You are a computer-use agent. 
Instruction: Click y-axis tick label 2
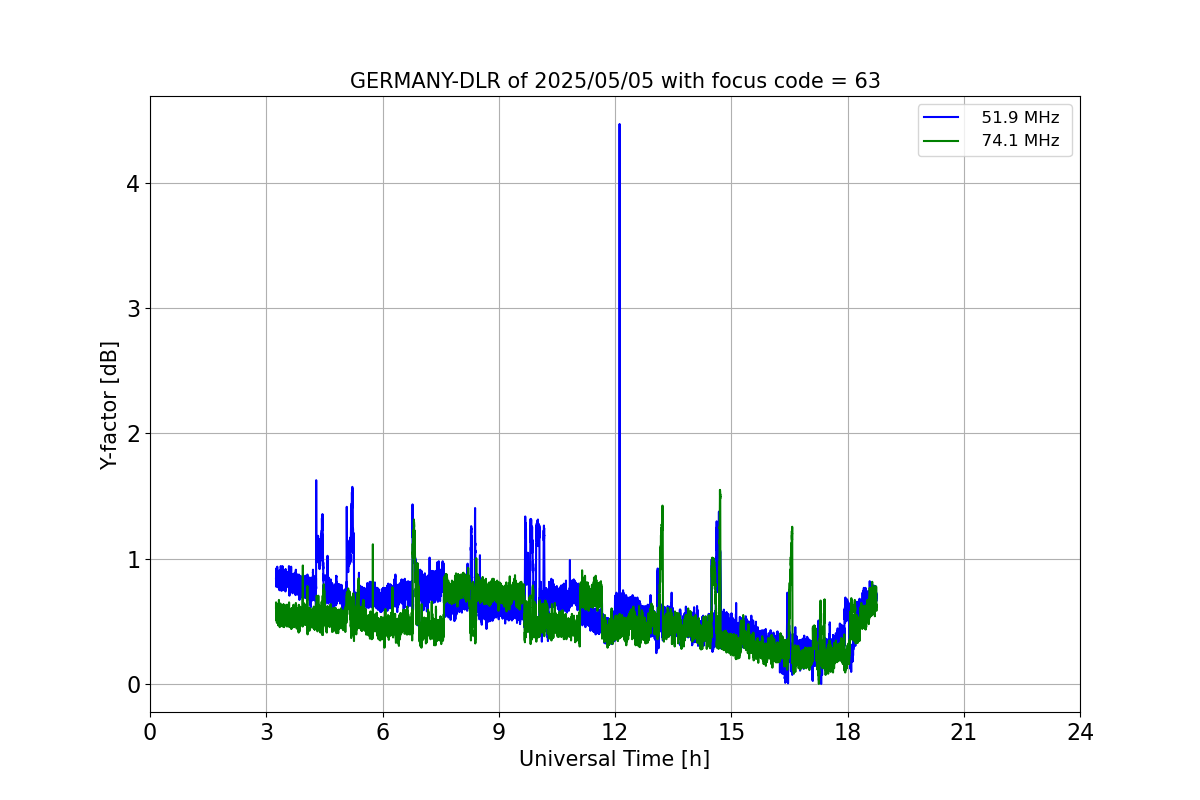[x=132, y=434]
